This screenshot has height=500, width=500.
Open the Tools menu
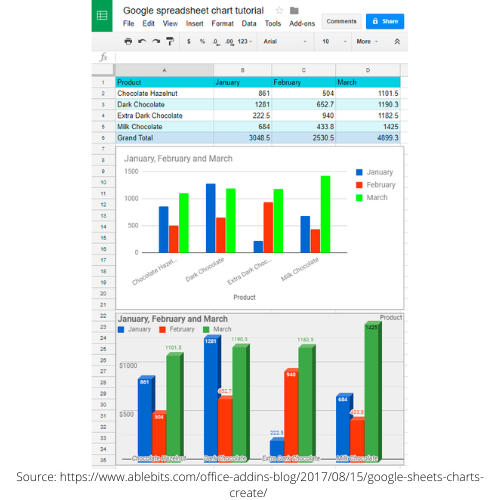point(273,23)
